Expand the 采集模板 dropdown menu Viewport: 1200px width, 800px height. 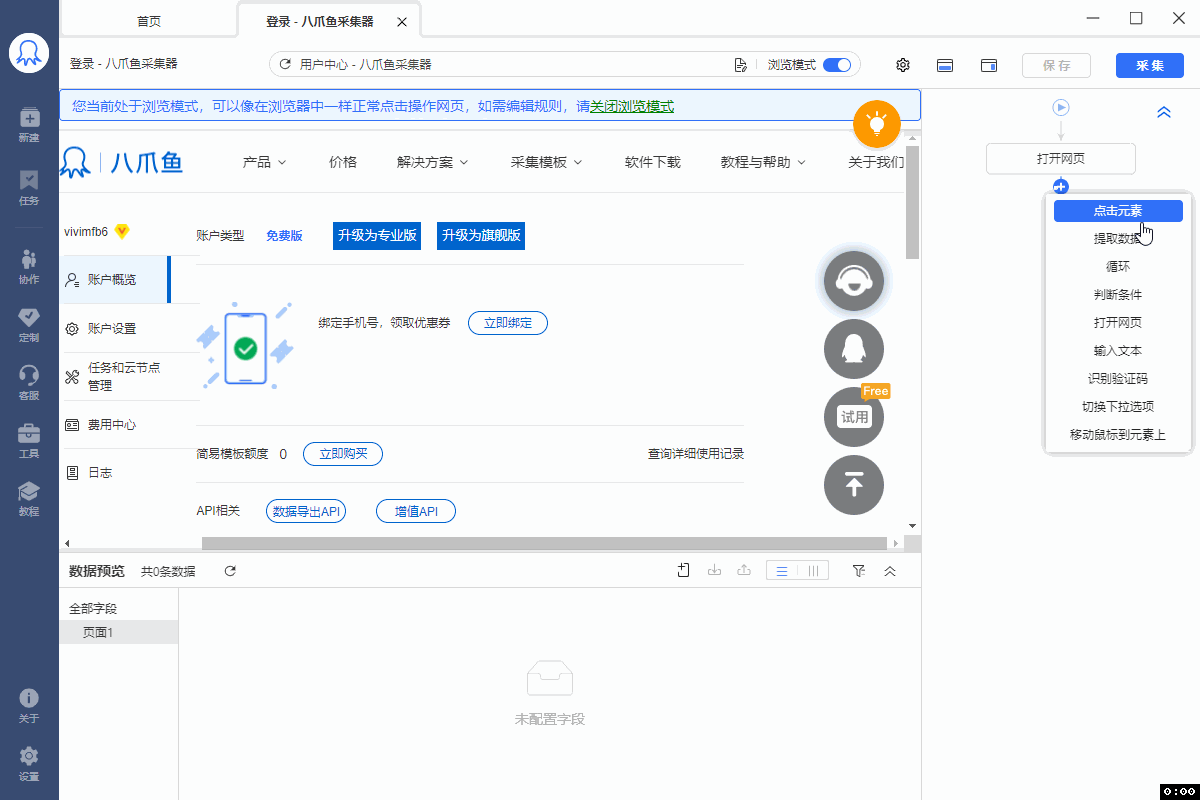click(x=547, y=162)
